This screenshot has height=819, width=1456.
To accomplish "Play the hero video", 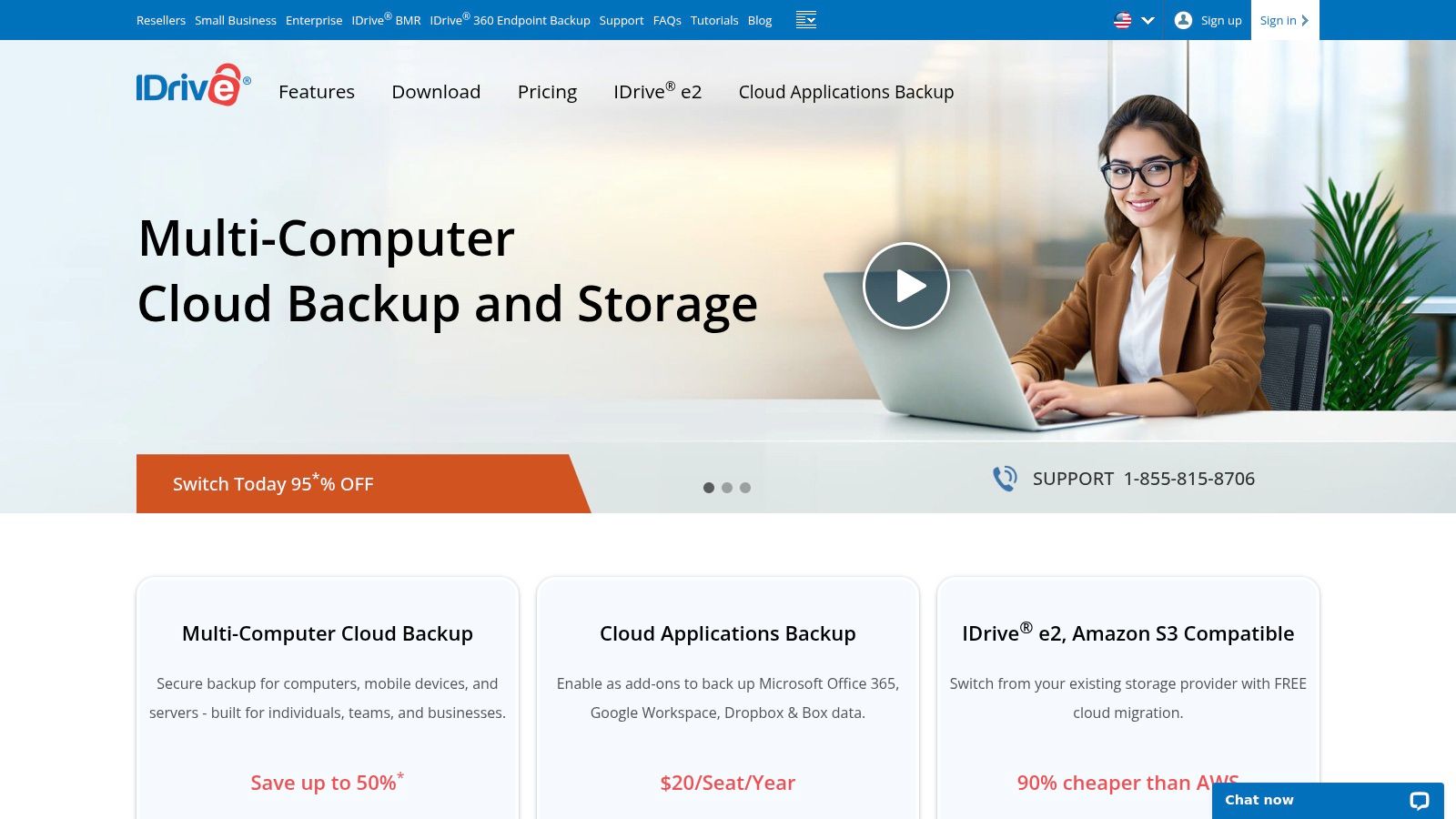I will 906,286.
